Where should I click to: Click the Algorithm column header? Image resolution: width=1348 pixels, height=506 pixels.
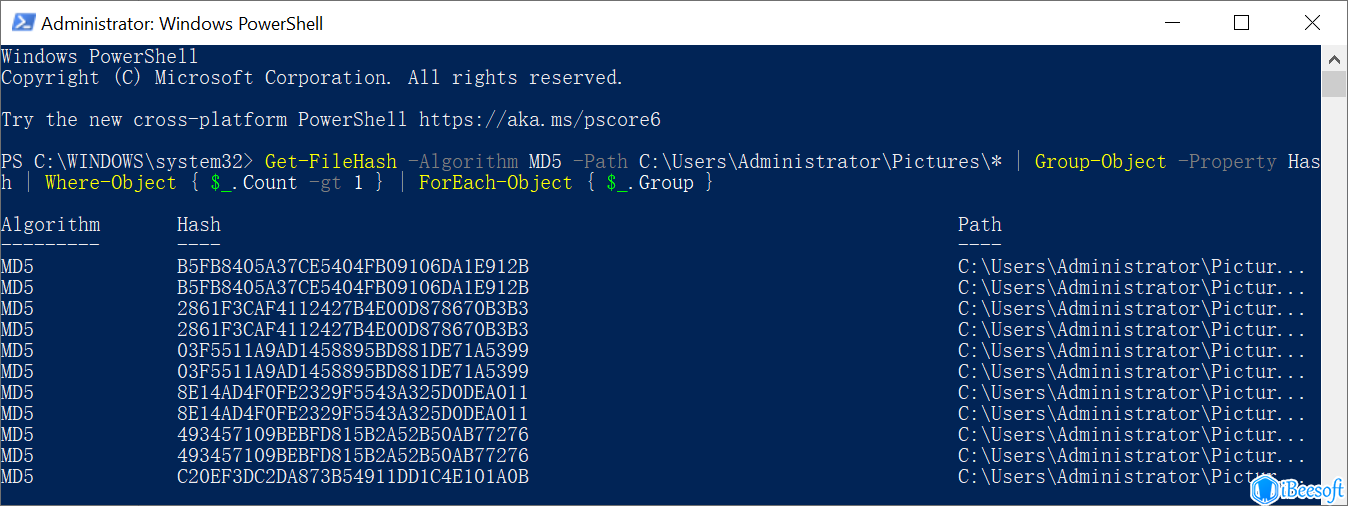coord(51,225)
